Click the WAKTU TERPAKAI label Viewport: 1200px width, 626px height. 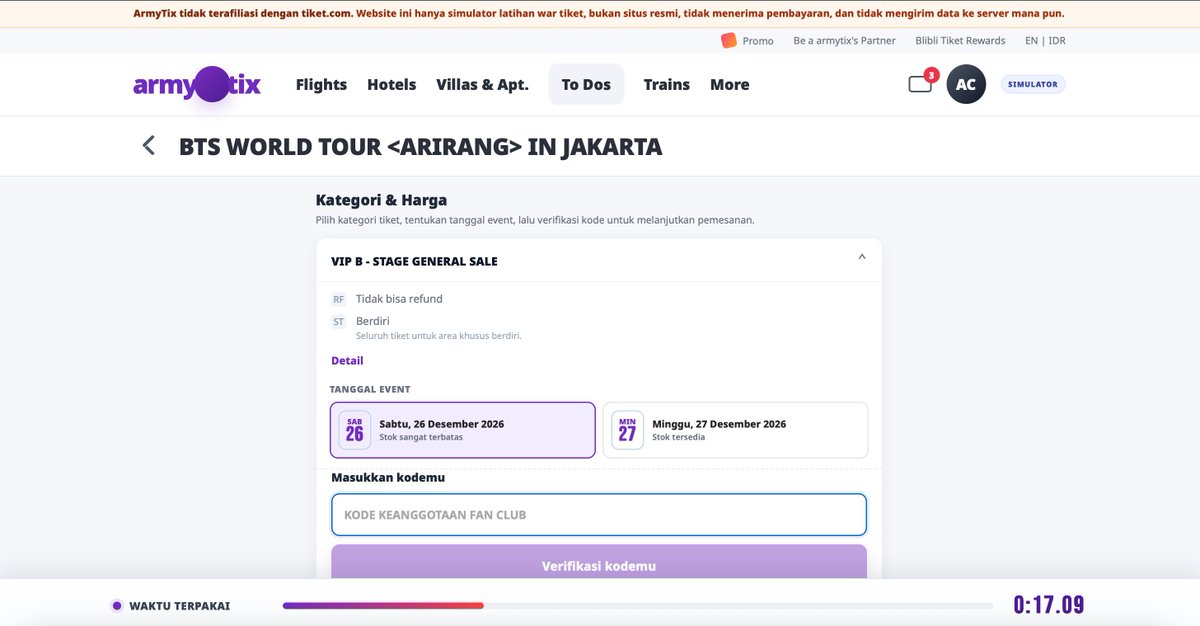pyautogui.click(x=179, y=606)
